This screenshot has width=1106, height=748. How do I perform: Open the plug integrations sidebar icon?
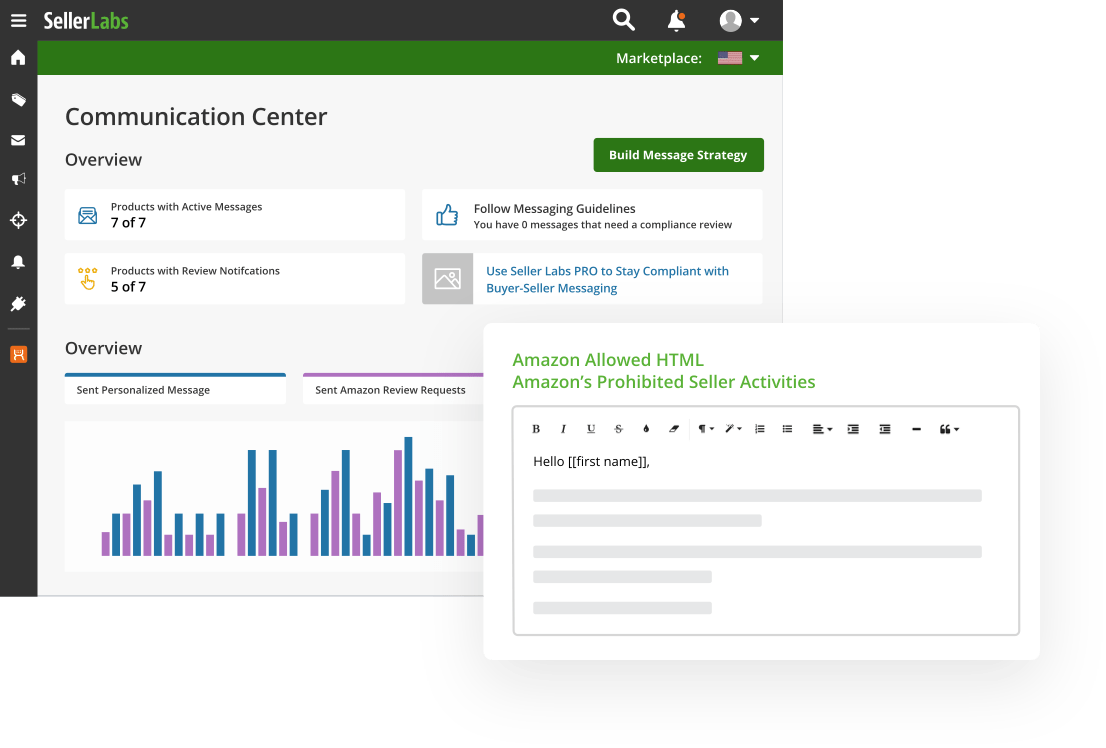[18, 303]
